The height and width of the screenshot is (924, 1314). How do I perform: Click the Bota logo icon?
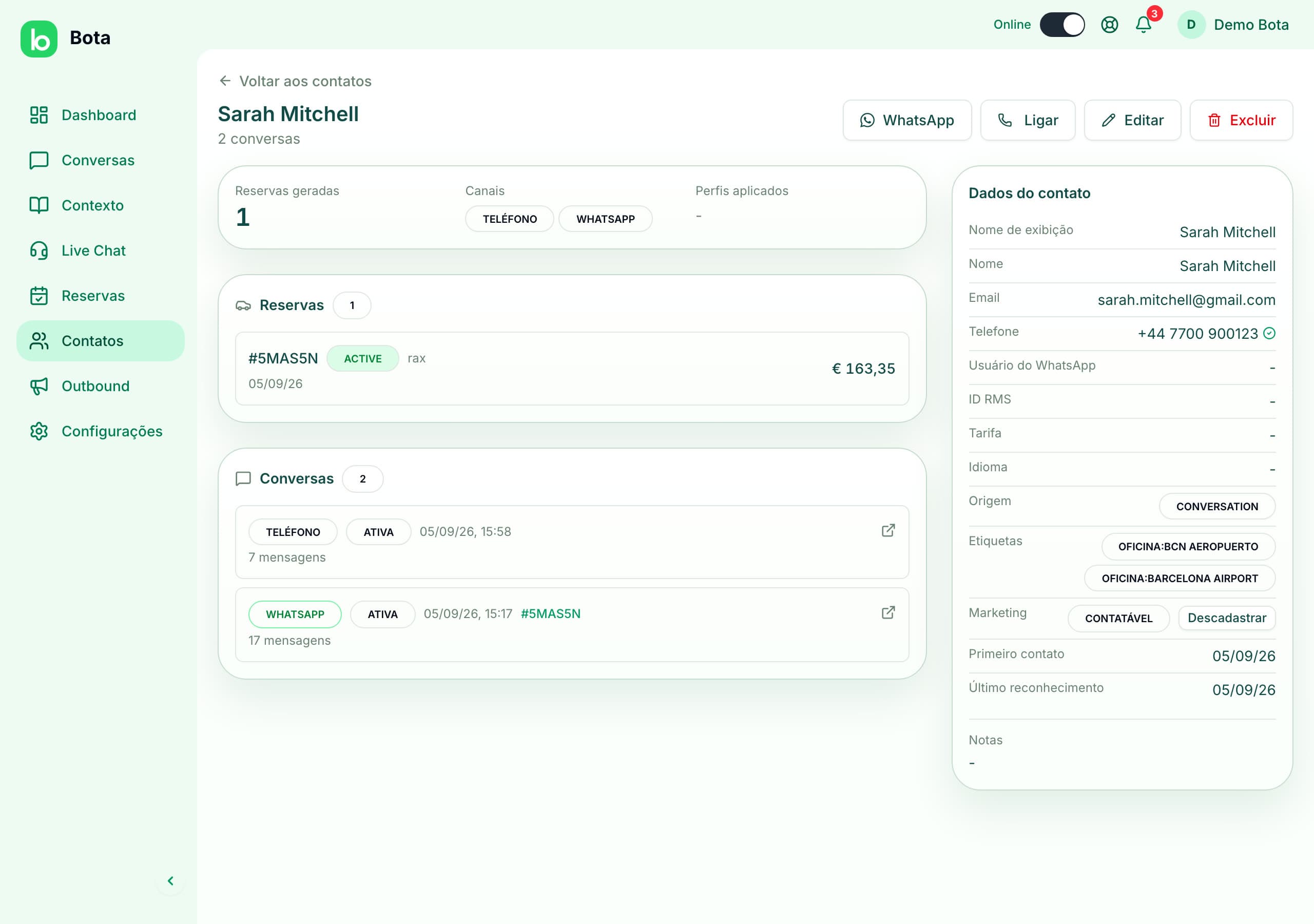39,38
